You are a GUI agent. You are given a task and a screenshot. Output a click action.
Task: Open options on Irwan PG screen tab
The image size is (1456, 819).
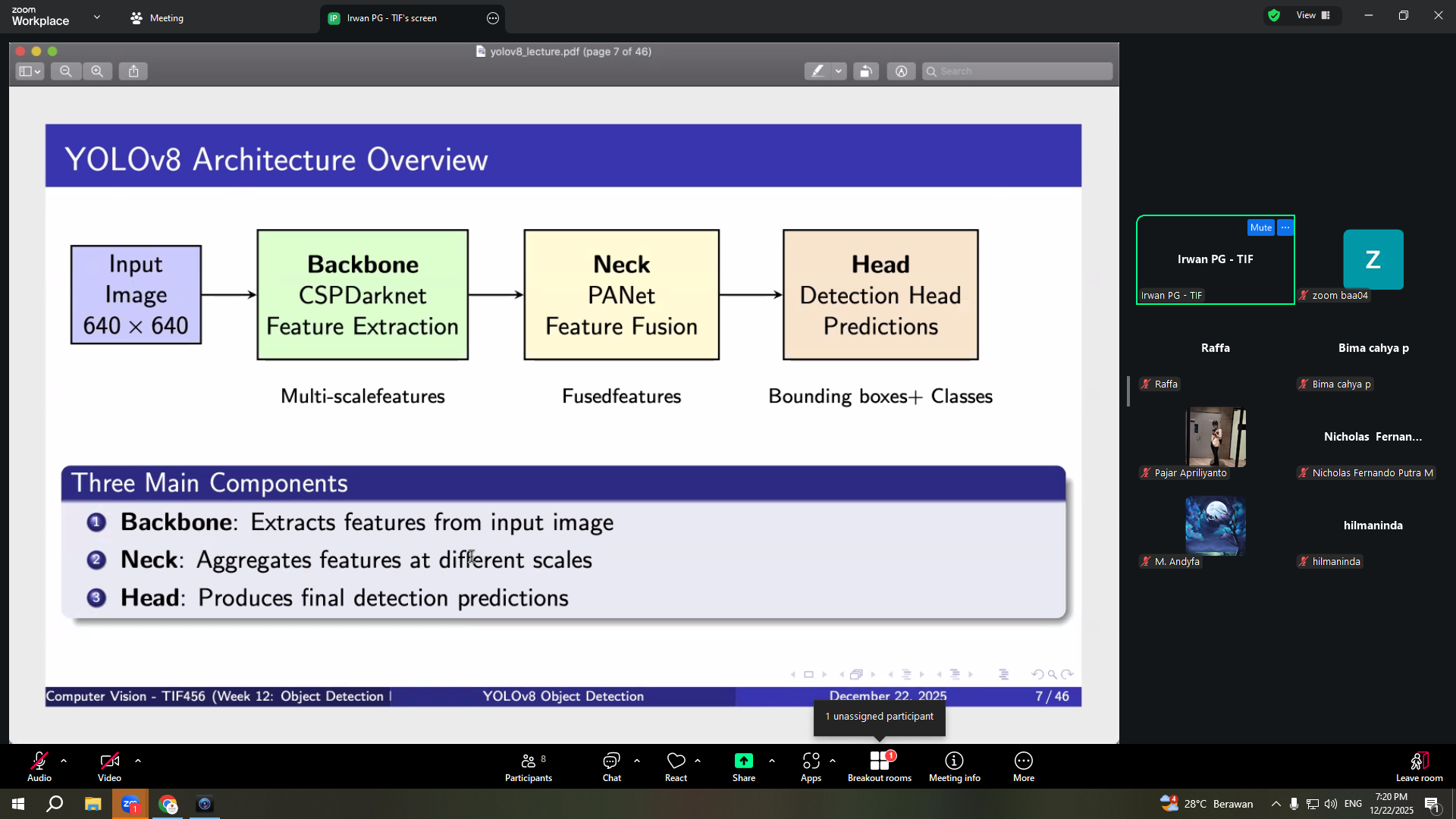coord(493,18)
